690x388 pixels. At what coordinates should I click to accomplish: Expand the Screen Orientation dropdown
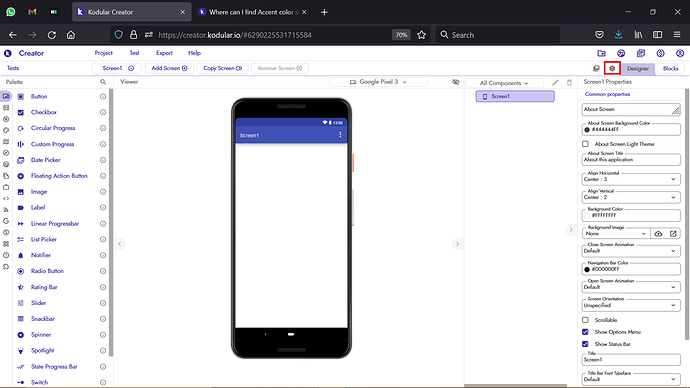click(631, 305)
